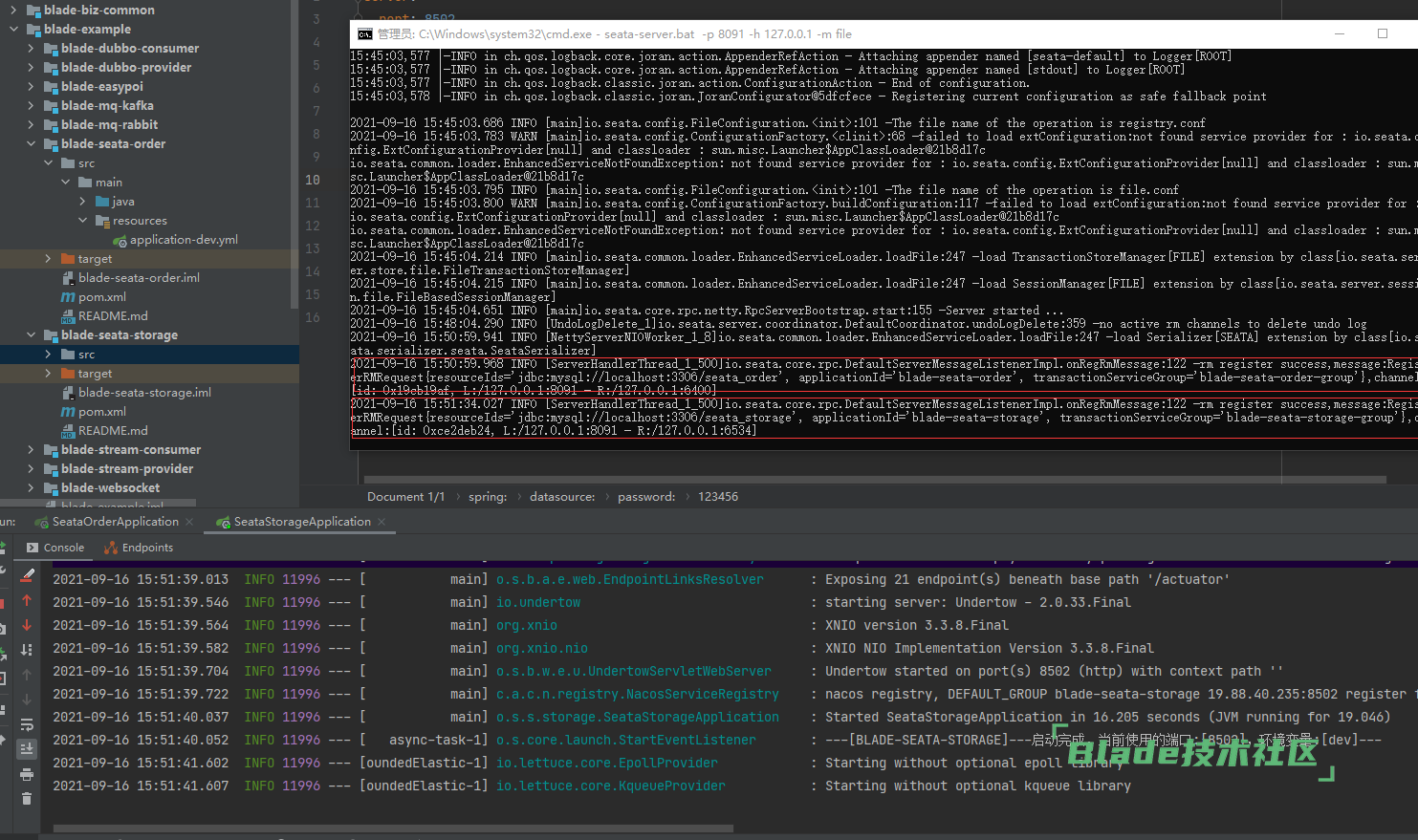Image resolution: width=1418 pixels, height=840 pixels.
Task: Click the Console tab's terminal icon
Action: coord(33,548)
